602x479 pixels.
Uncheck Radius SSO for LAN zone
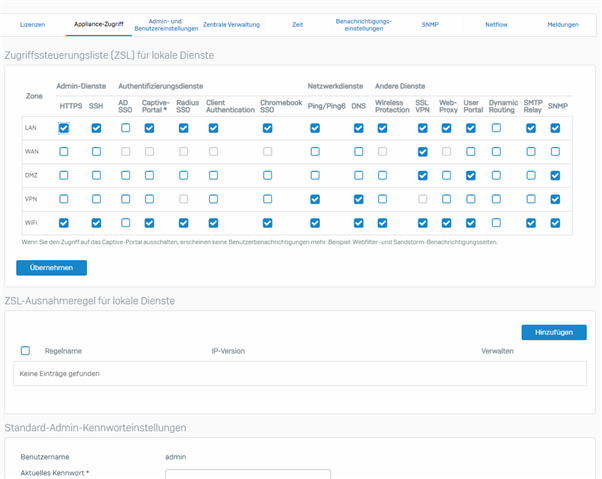184,128
